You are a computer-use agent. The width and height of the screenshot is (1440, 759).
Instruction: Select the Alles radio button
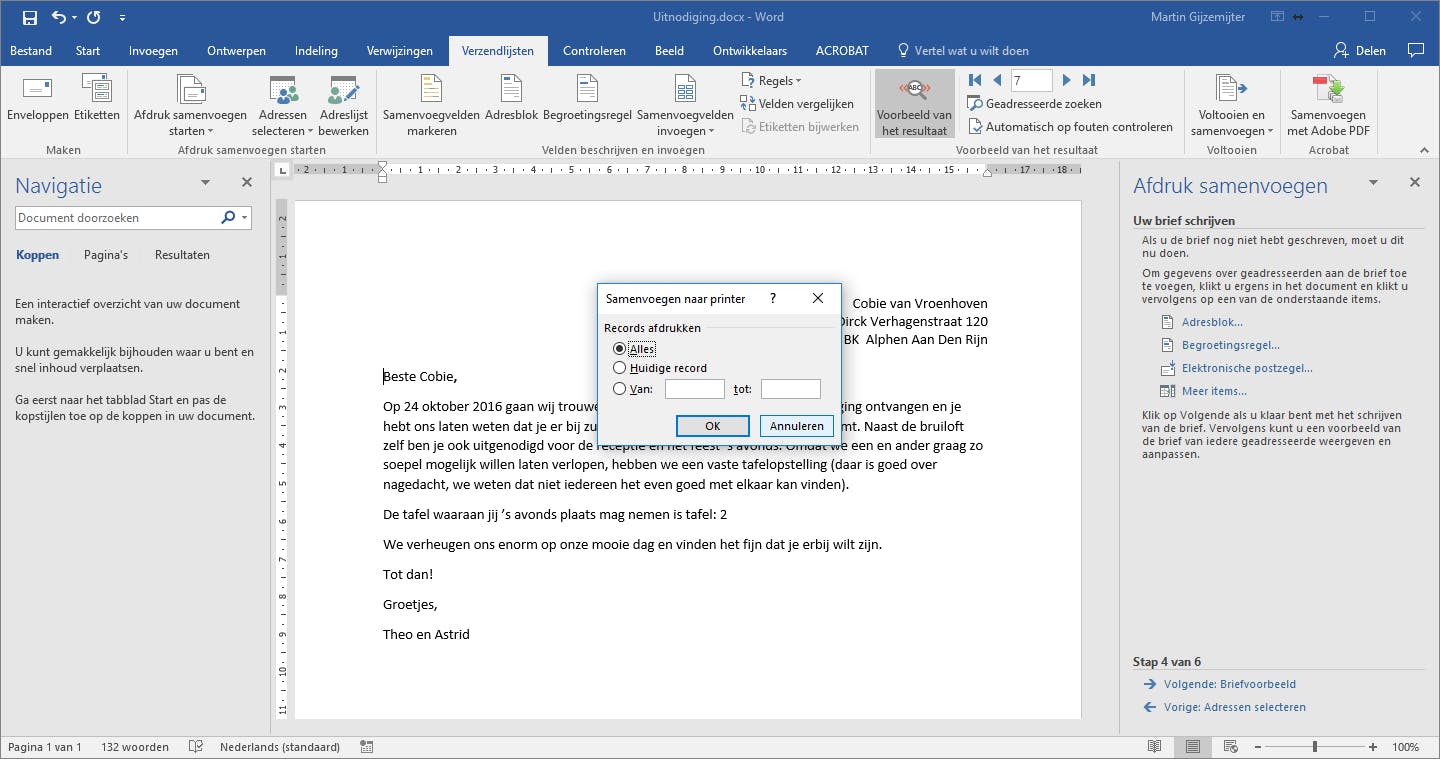[620, 349]
